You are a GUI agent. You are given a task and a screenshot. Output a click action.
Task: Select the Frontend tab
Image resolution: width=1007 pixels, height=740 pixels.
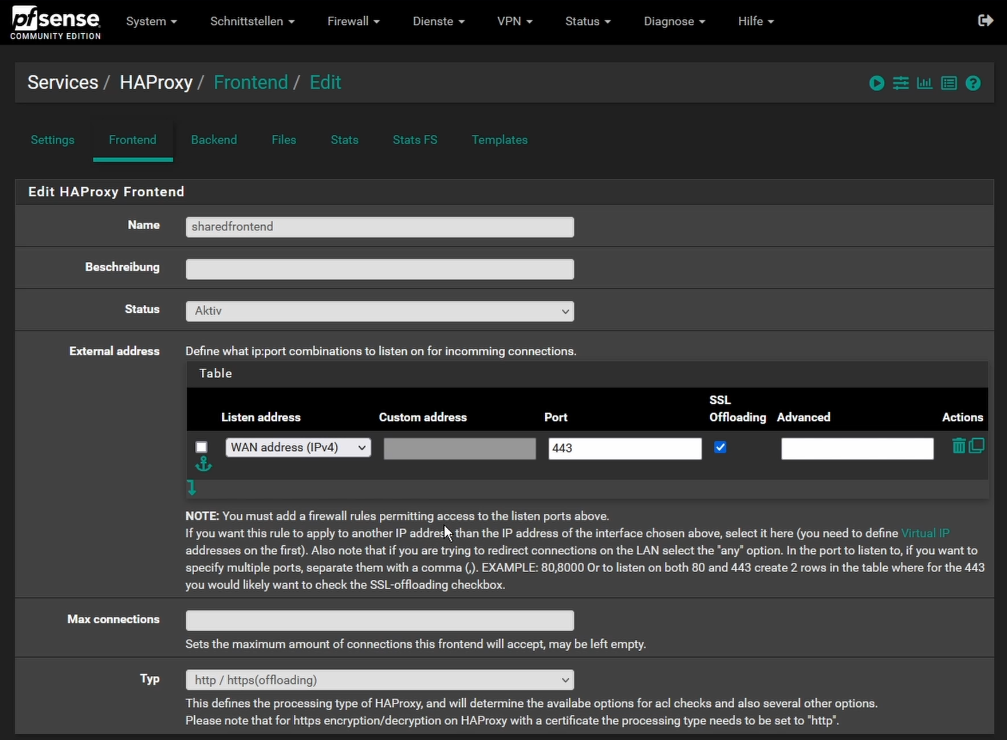pos(132,140)
